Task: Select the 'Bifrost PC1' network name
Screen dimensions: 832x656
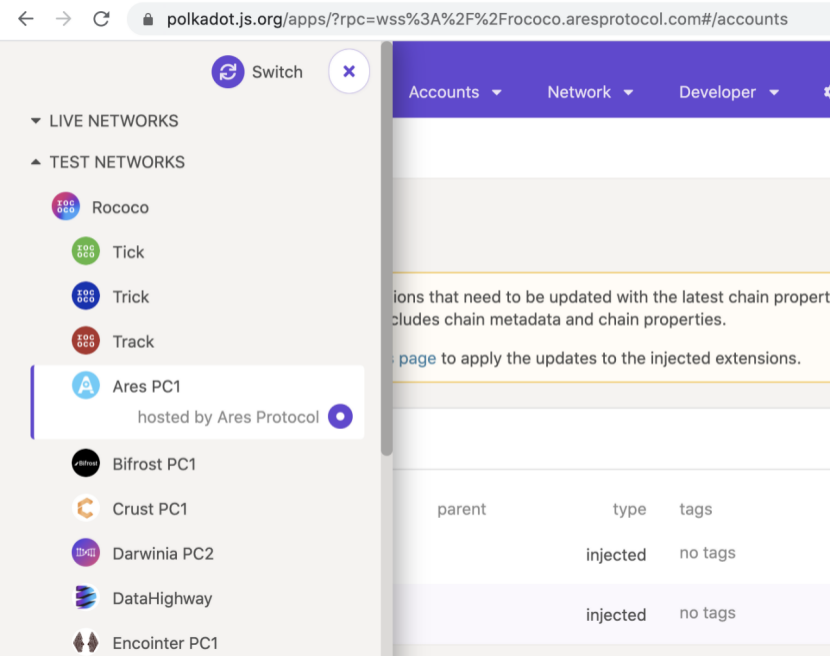Action: [154, 464]
